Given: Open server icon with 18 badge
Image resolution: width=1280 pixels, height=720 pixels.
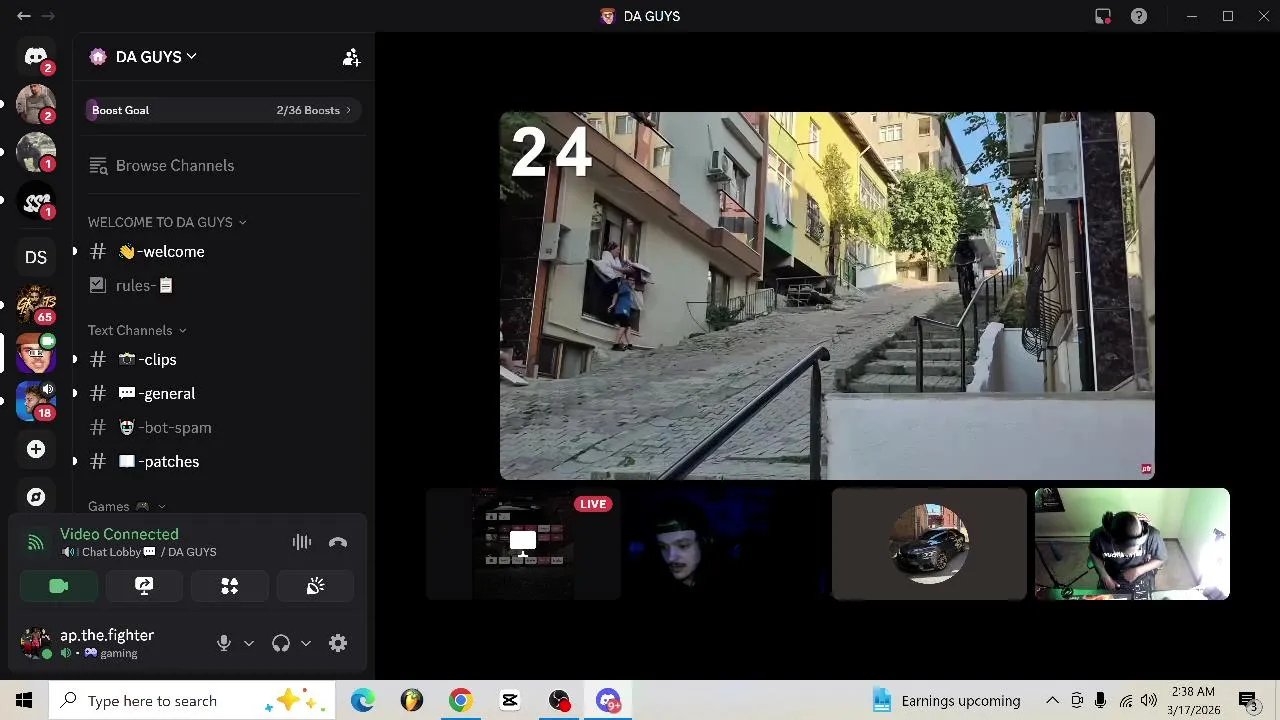Looking at the screenshot, I should tap(36, 400).
